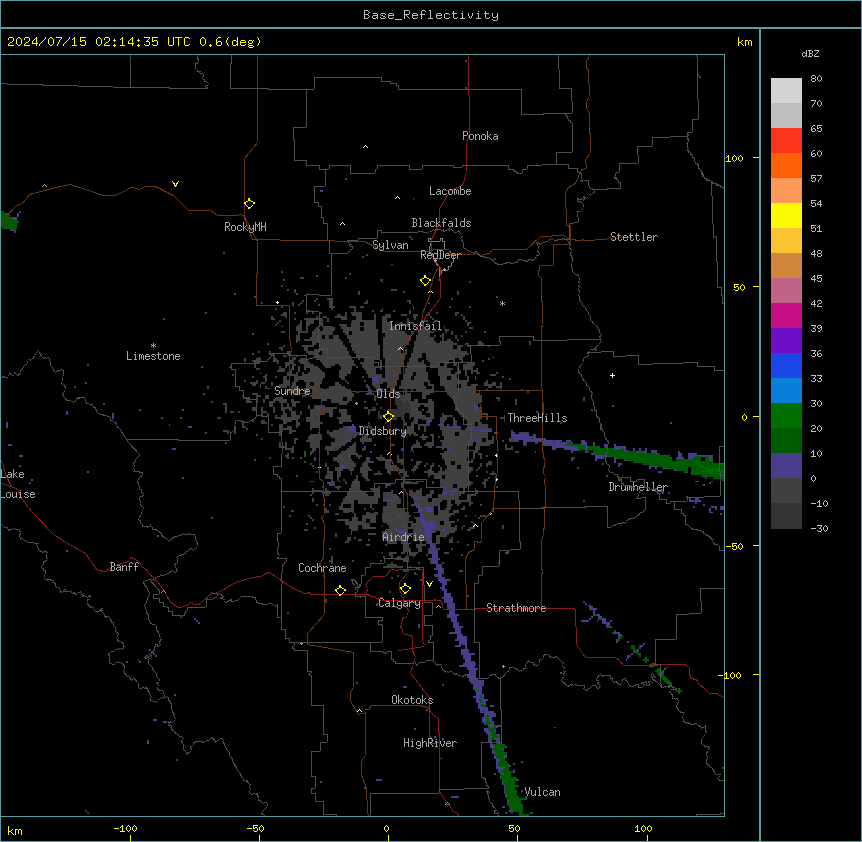Click the Cochrane label
Viewport: 862px width, 842px height.
(322, 568)
